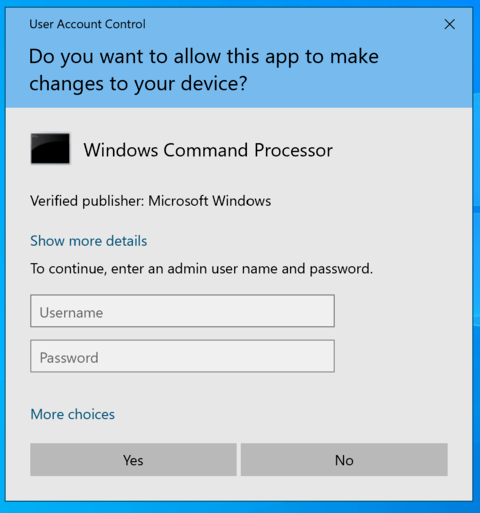Click the 'Password' placeholder text
Screen dimensions: 480x513
[69, 358]
